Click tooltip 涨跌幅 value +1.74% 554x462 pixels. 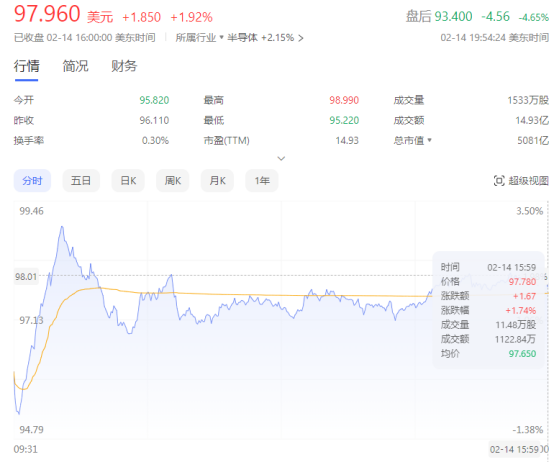pyautogui.click(x=520, y=310)
